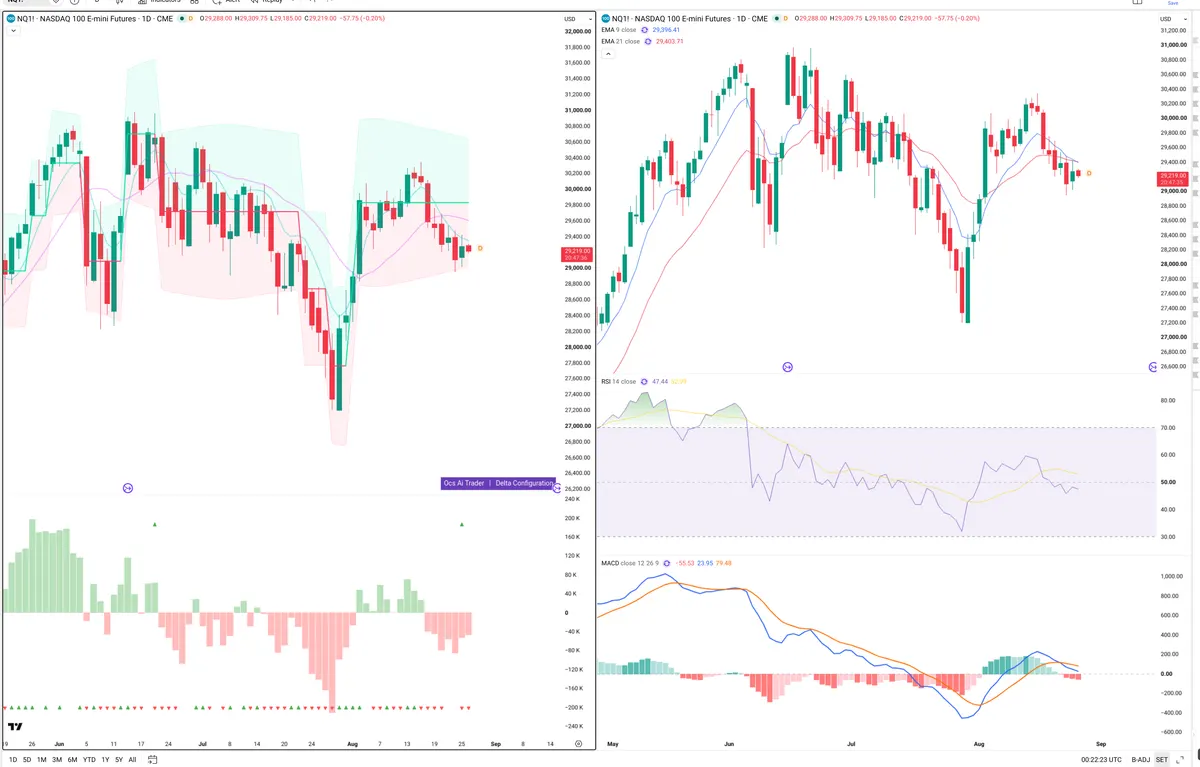Click the NQ1! symbol logo on right chart

point(604,19)
